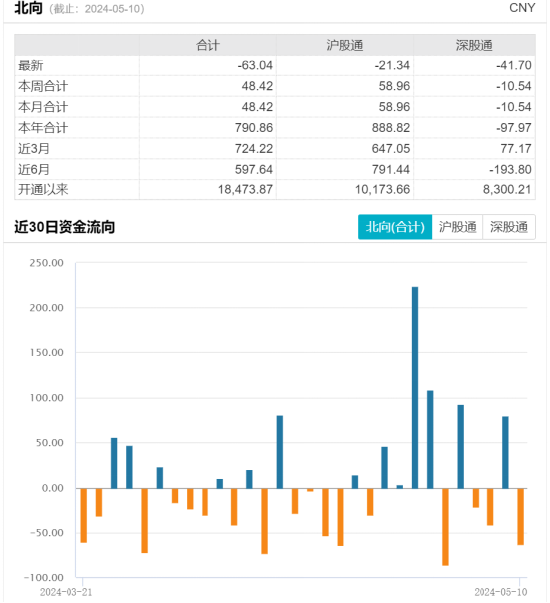
Task: Click the 0.00 y-axis label
Action: click(x=53, y=488)
